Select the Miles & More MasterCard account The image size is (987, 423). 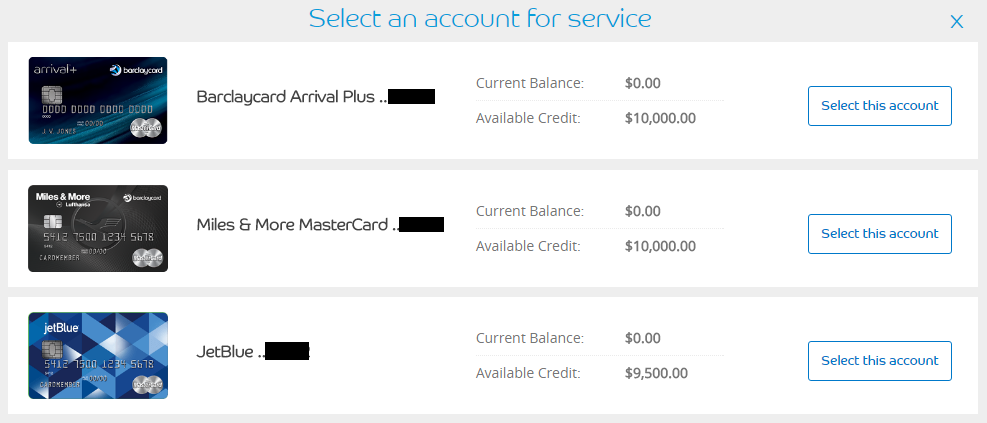pyautogui.click(x=879, y=233)
